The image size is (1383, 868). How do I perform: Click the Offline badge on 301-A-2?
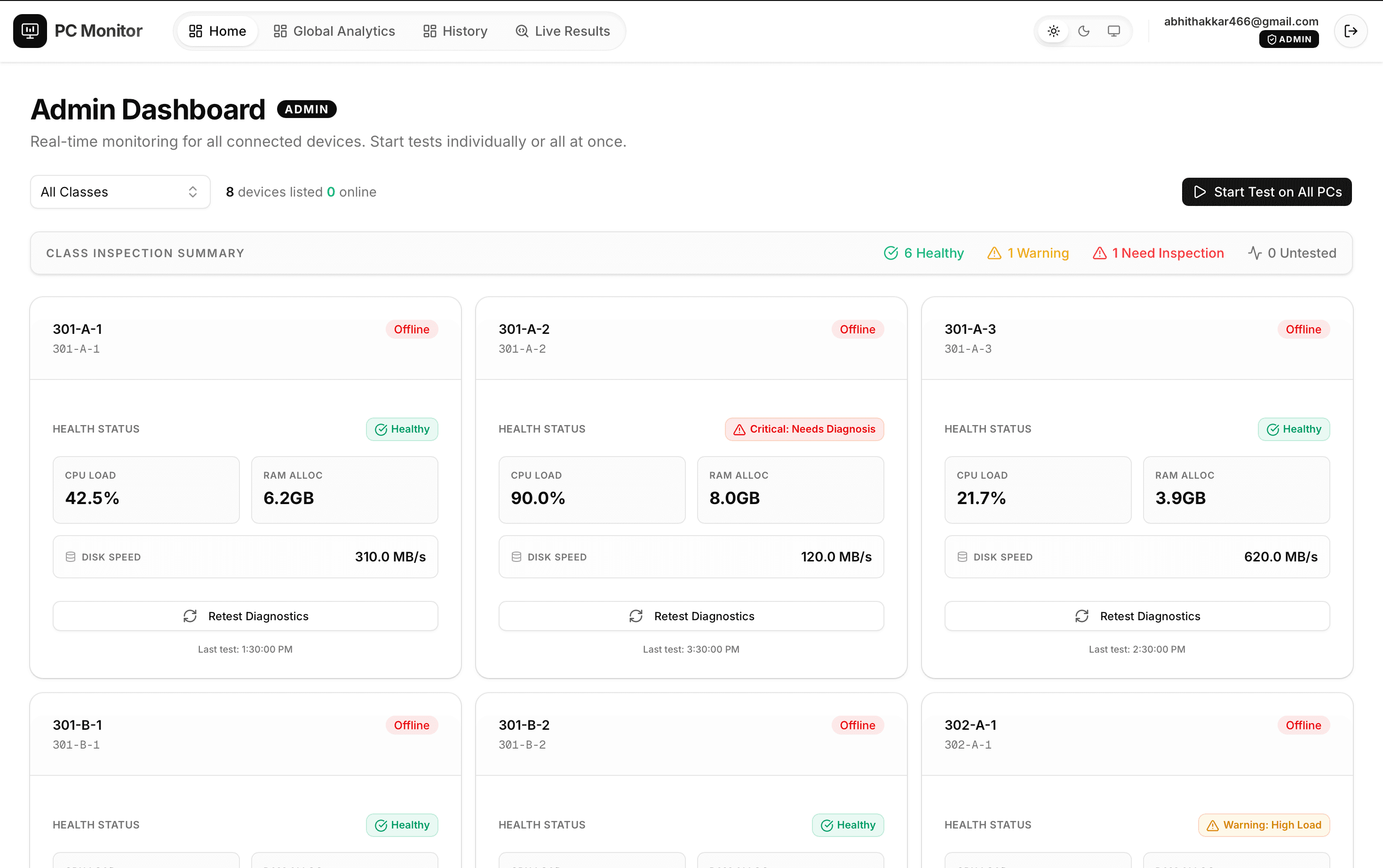click(858, 330)
